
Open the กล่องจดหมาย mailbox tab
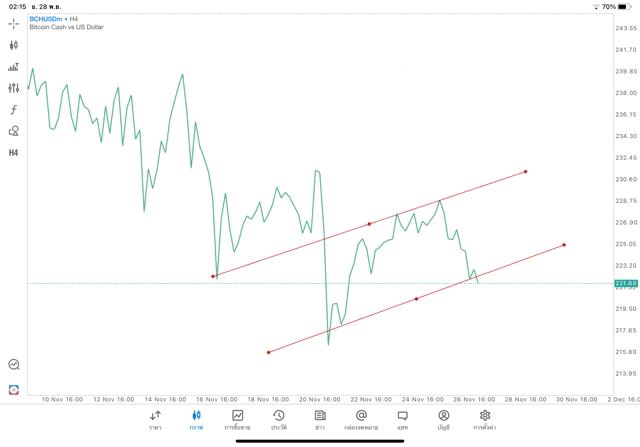pos(361,419)
